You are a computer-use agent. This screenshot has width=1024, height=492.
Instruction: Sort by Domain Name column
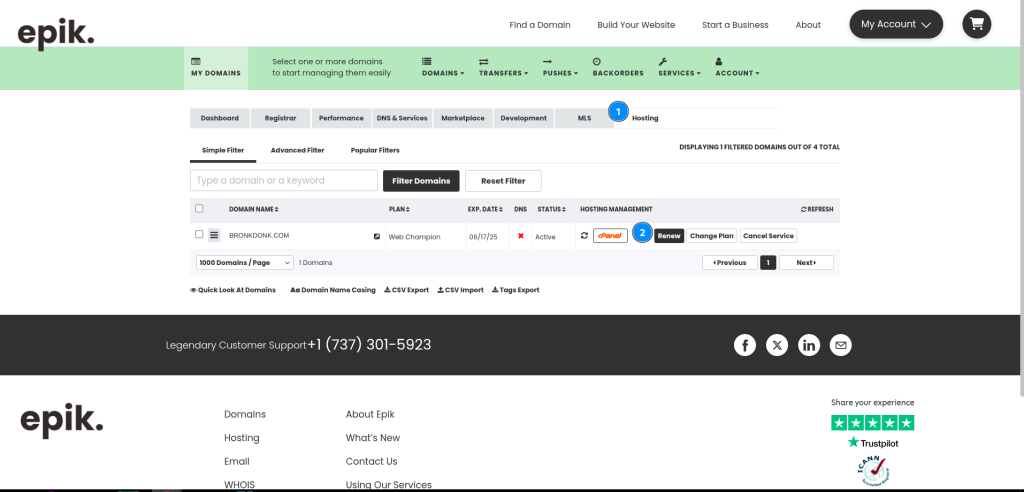coord(253,210)
